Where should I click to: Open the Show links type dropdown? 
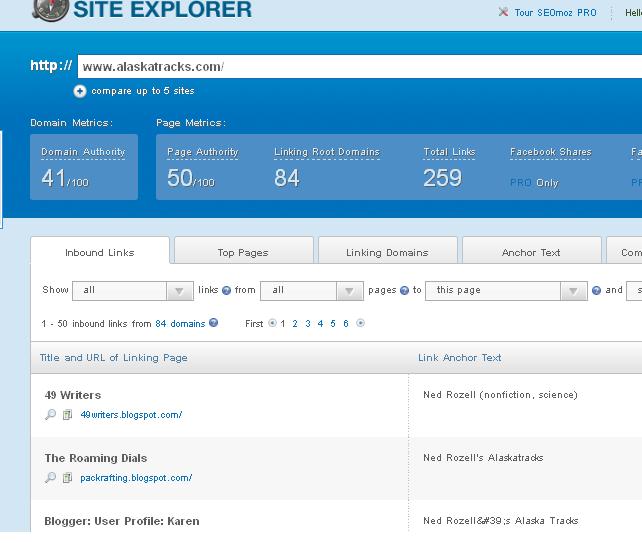click(x=133, y=291)
